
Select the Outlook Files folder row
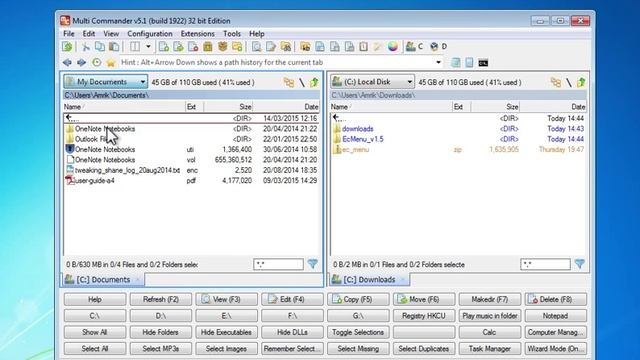[x=191, y=139]
